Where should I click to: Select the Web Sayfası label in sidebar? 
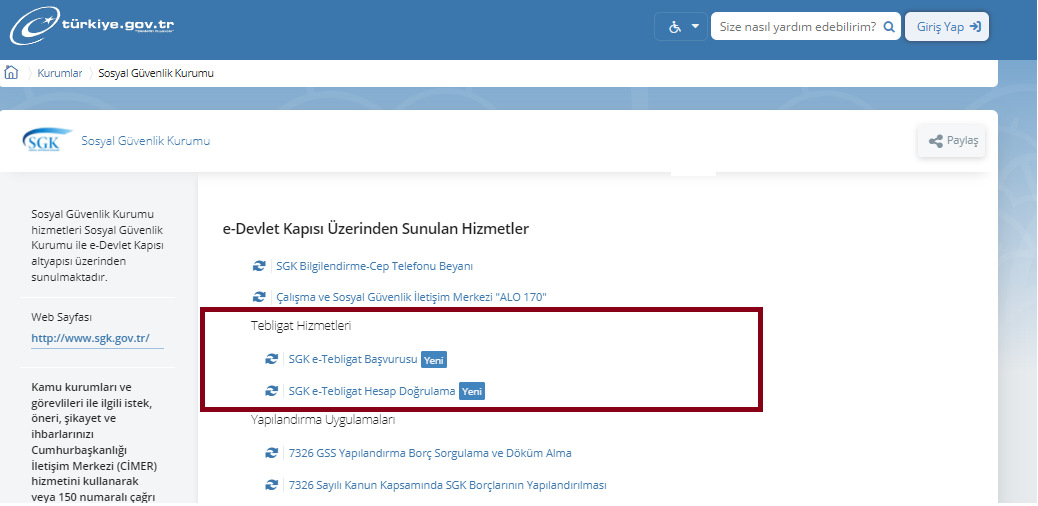(62, 317)
